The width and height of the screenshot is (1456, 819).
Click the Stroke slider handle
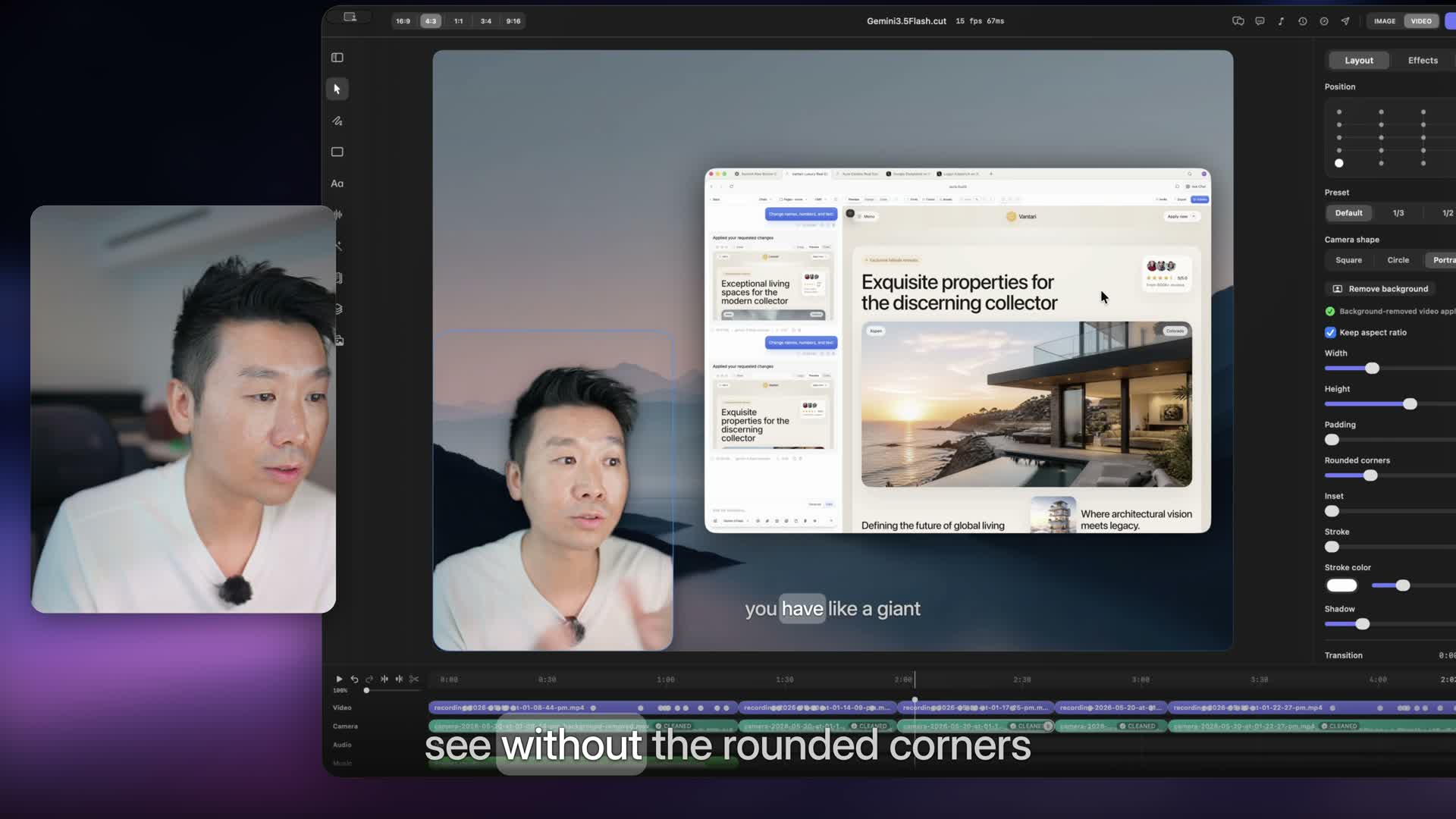click(x=1332, y=547)
